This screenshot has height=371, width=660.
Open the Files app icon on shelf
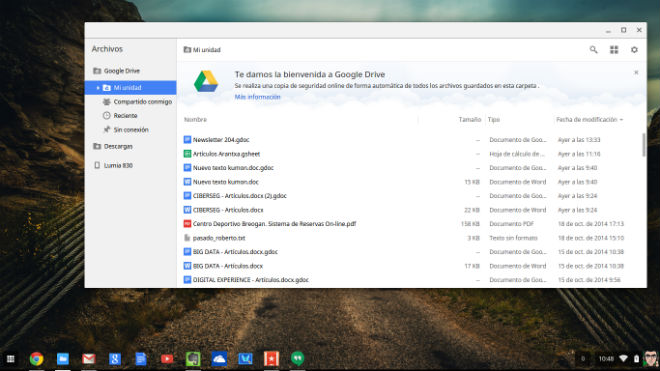point(63,359)
